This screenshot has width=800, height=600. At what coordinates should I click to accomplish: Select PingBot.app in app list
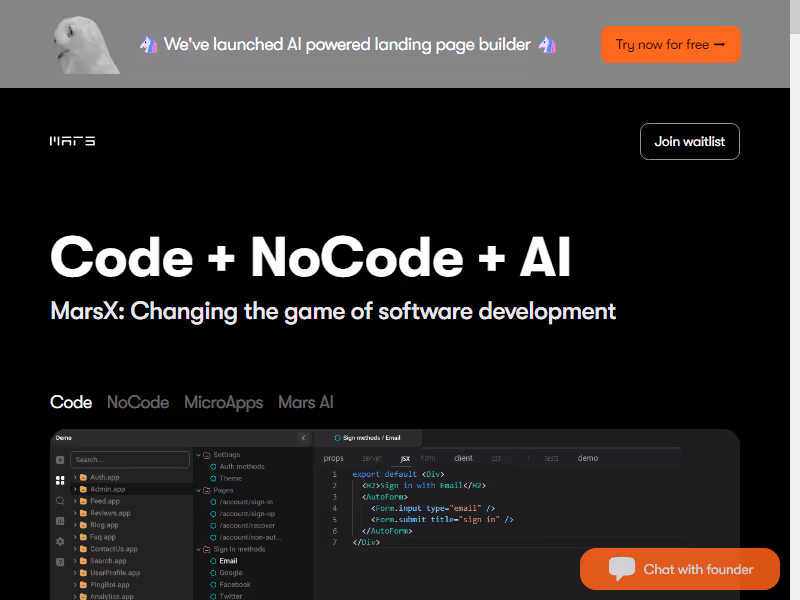(x=110, y=585)
